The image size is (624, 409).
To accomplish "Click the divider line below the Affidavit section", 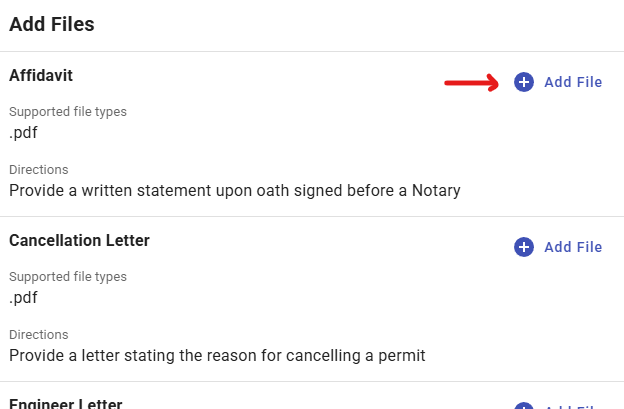I will 312,217.
